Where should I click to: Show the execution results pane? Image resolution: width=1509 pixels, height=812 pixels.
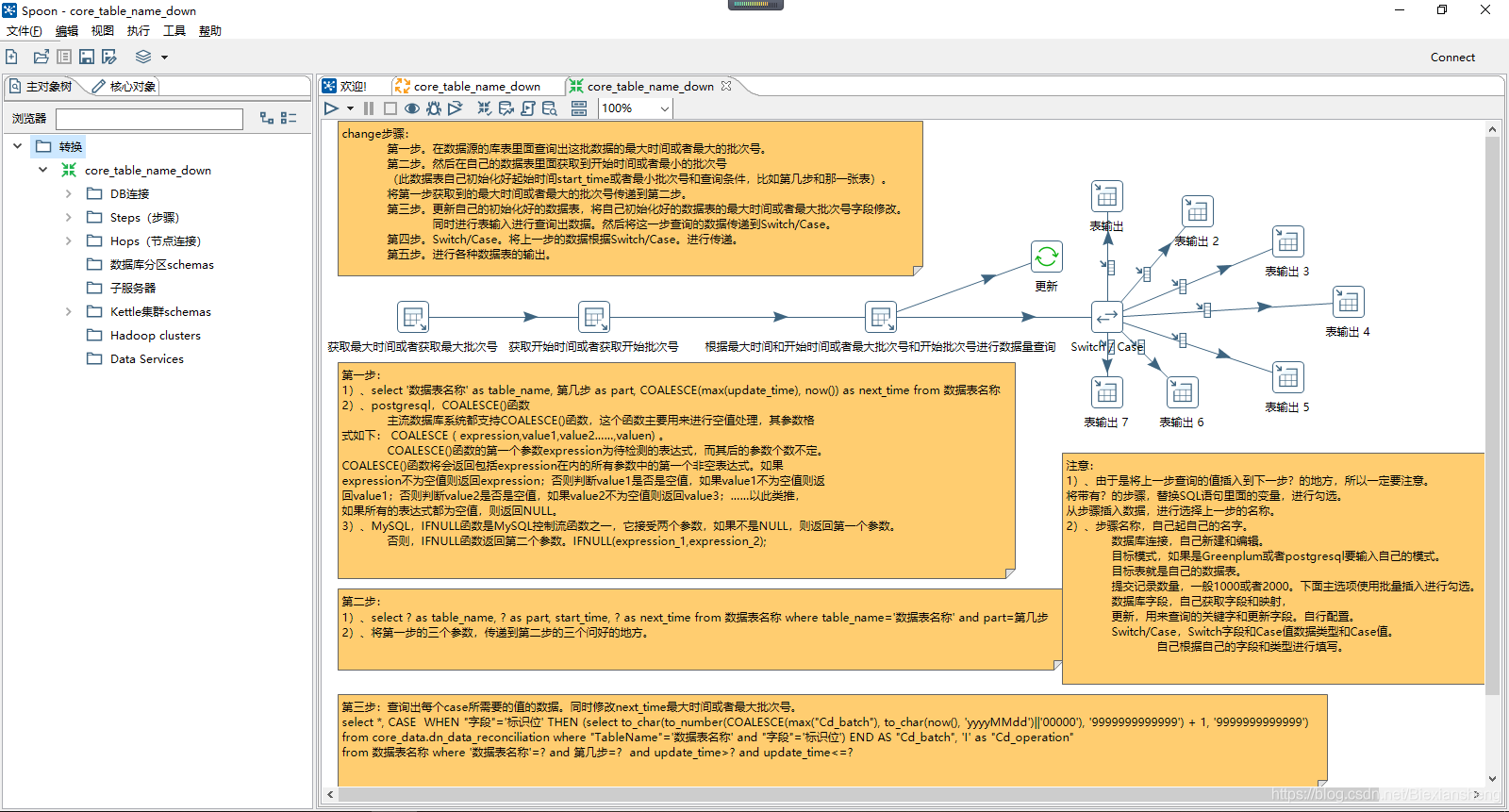(579, 108)
